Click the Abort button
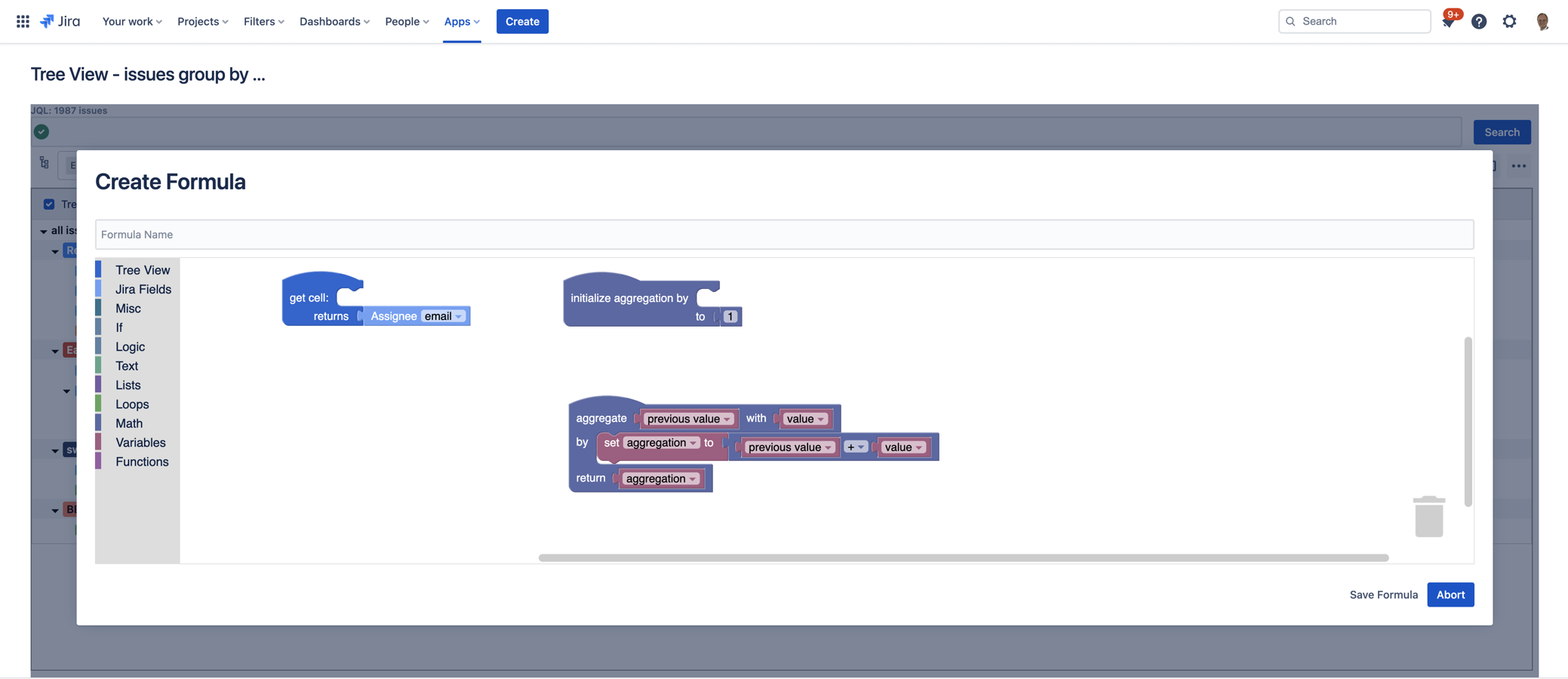The image size is (1568, 679). (1450, 595)
